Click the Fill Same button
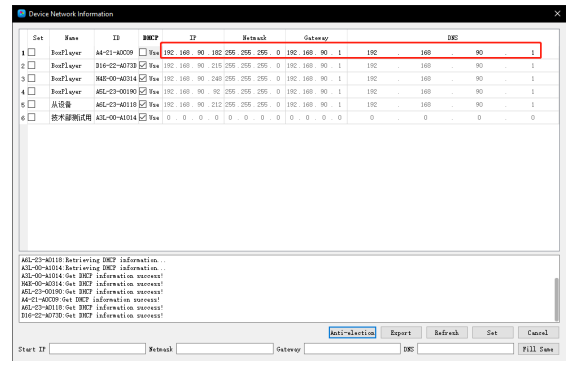This screenshot has height=367, width=578. pos(538,349)
